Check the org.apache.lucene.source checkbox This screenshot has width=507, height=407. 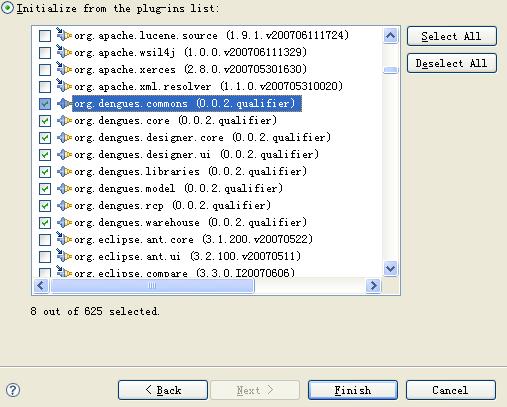(x=45, y=36)
